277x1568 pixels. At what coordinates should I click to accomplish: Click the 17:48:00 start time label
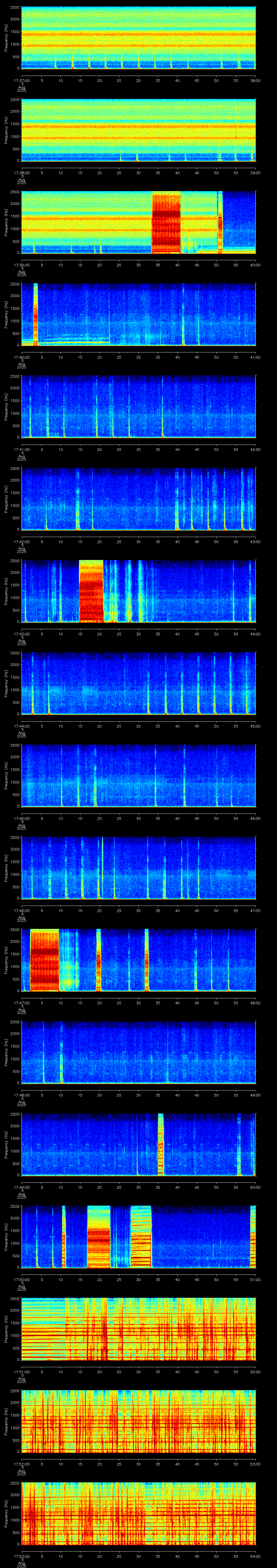pyautogui.click(x=21, y=1095)
